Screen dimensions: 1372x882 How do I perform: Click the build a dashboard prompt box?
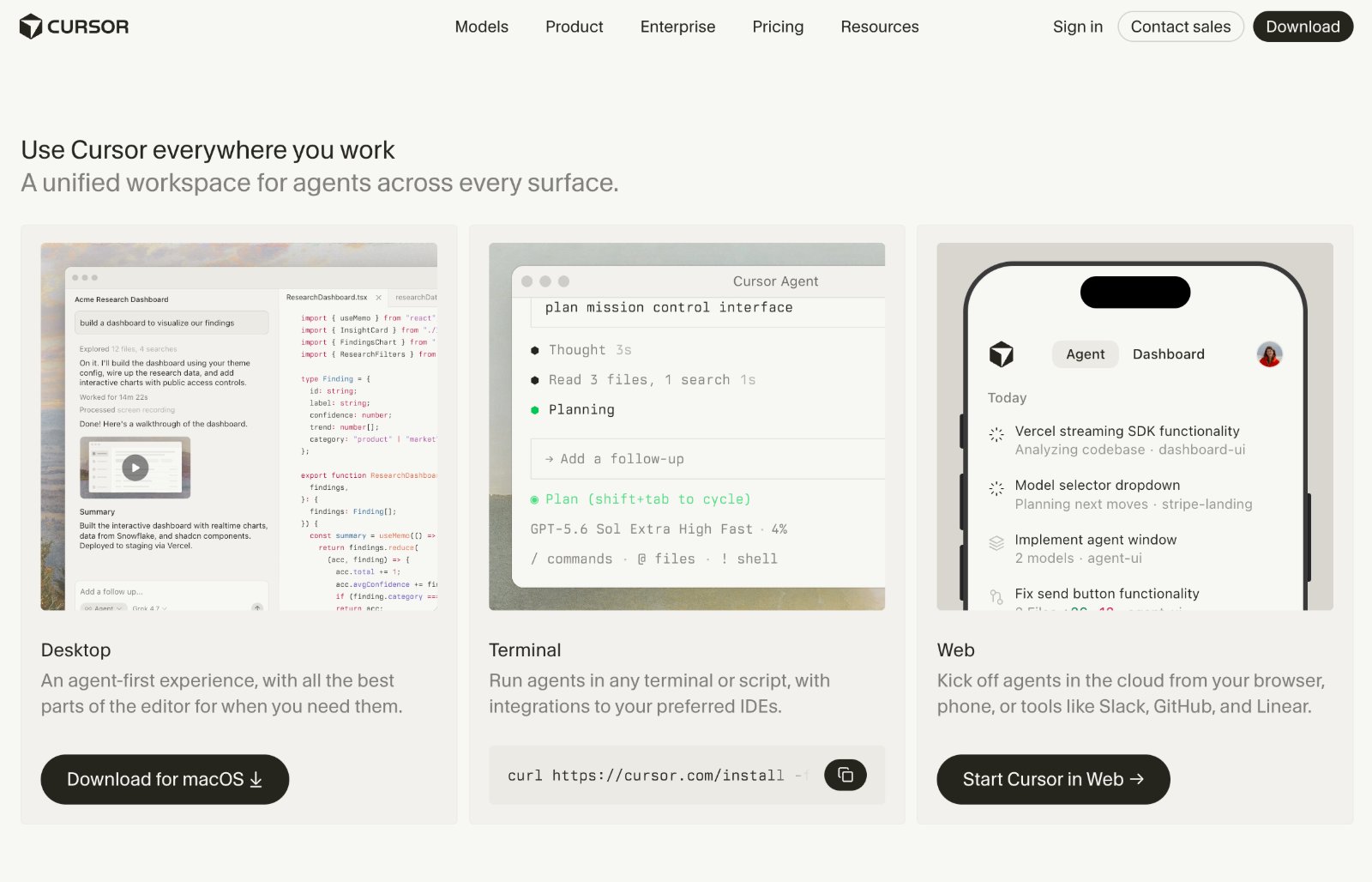171,323
